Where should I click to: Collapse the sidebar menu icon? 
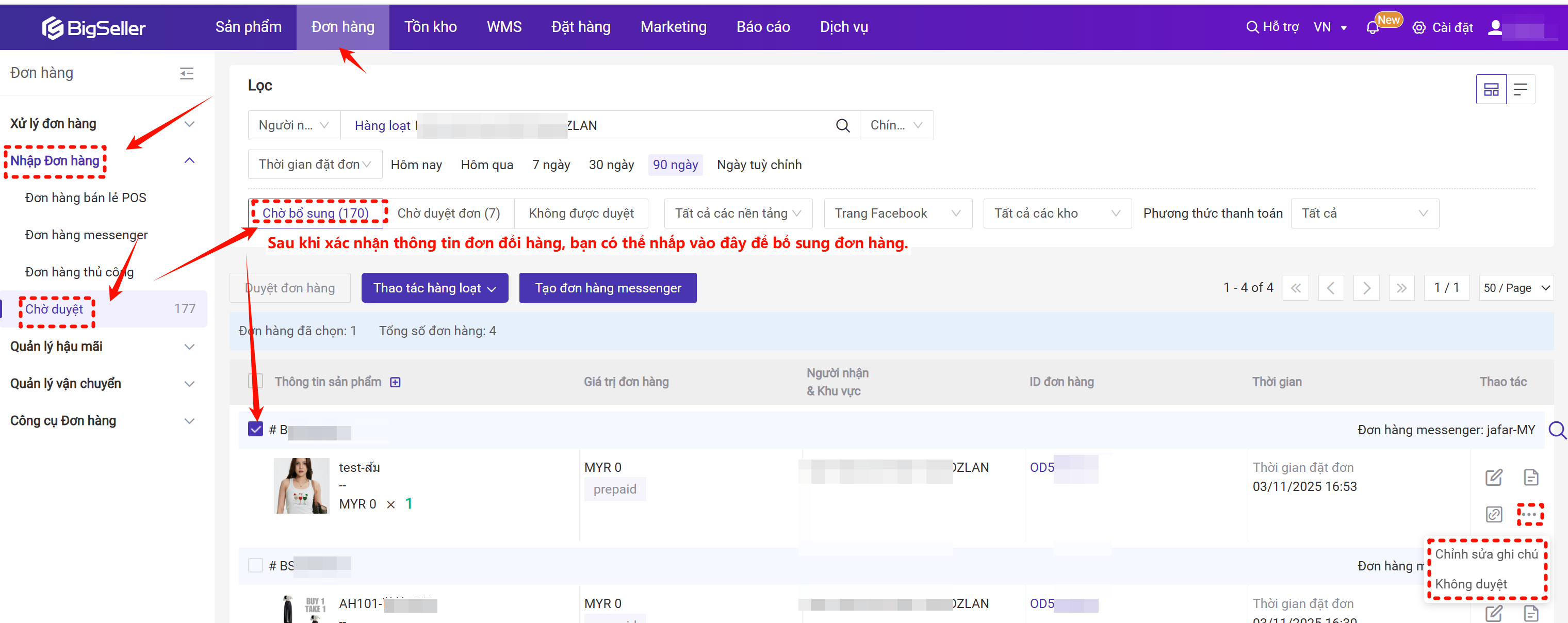(x=186, y=74)
